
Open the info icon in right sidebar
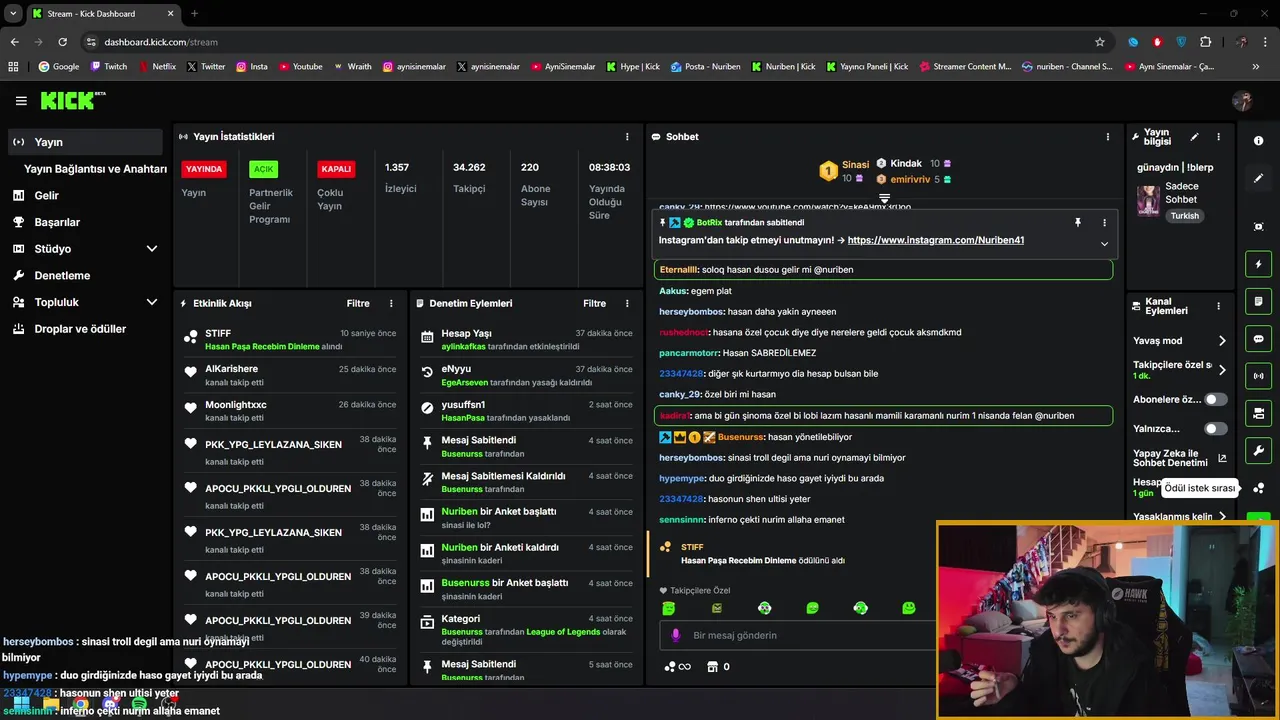1258,141
